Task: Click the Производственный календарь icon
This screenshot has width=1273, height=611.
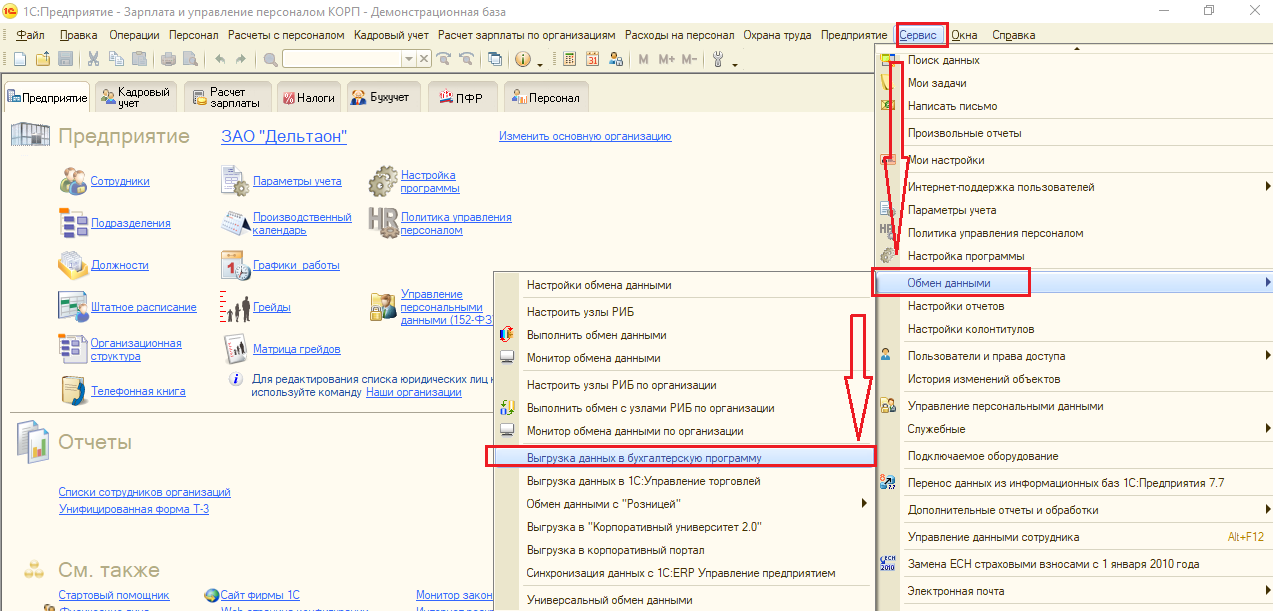Action: pyautogui.click(x=235, y=223)
